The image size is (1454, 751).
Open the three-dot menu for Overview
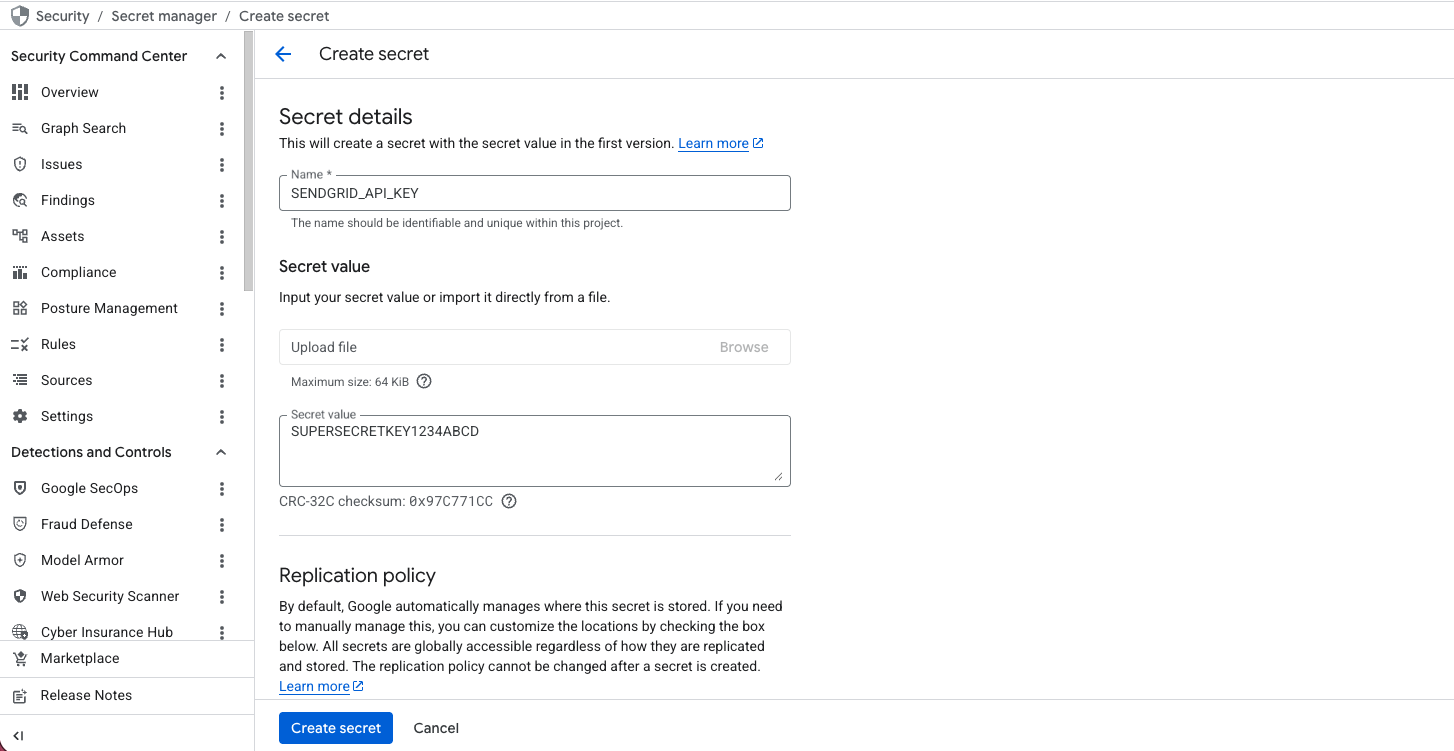tap(222, 93)
